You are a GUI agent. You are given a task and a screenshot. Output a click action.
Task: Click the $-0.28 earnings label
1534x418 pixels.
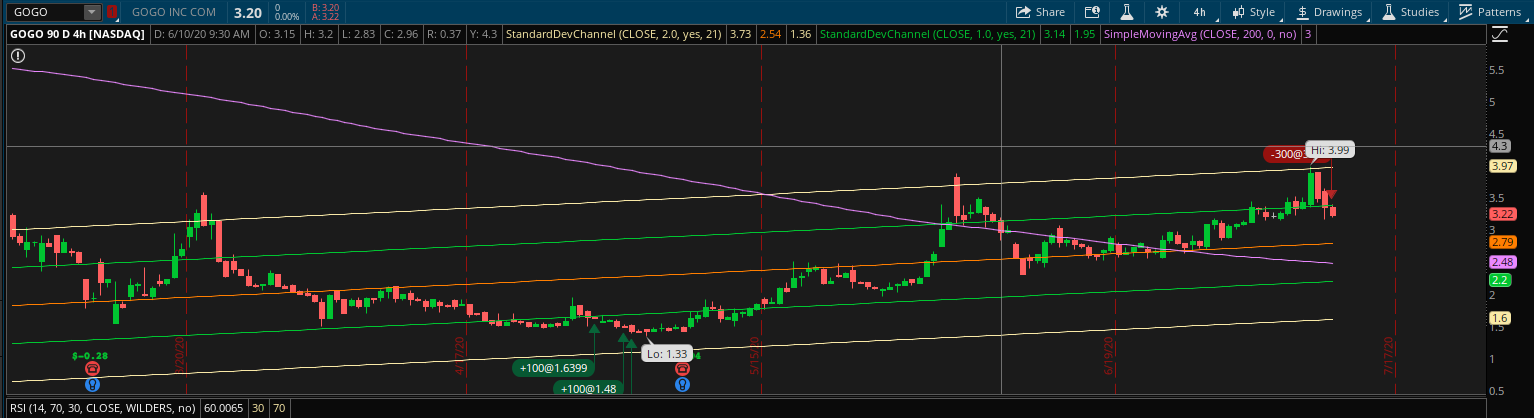pos(90,355)
